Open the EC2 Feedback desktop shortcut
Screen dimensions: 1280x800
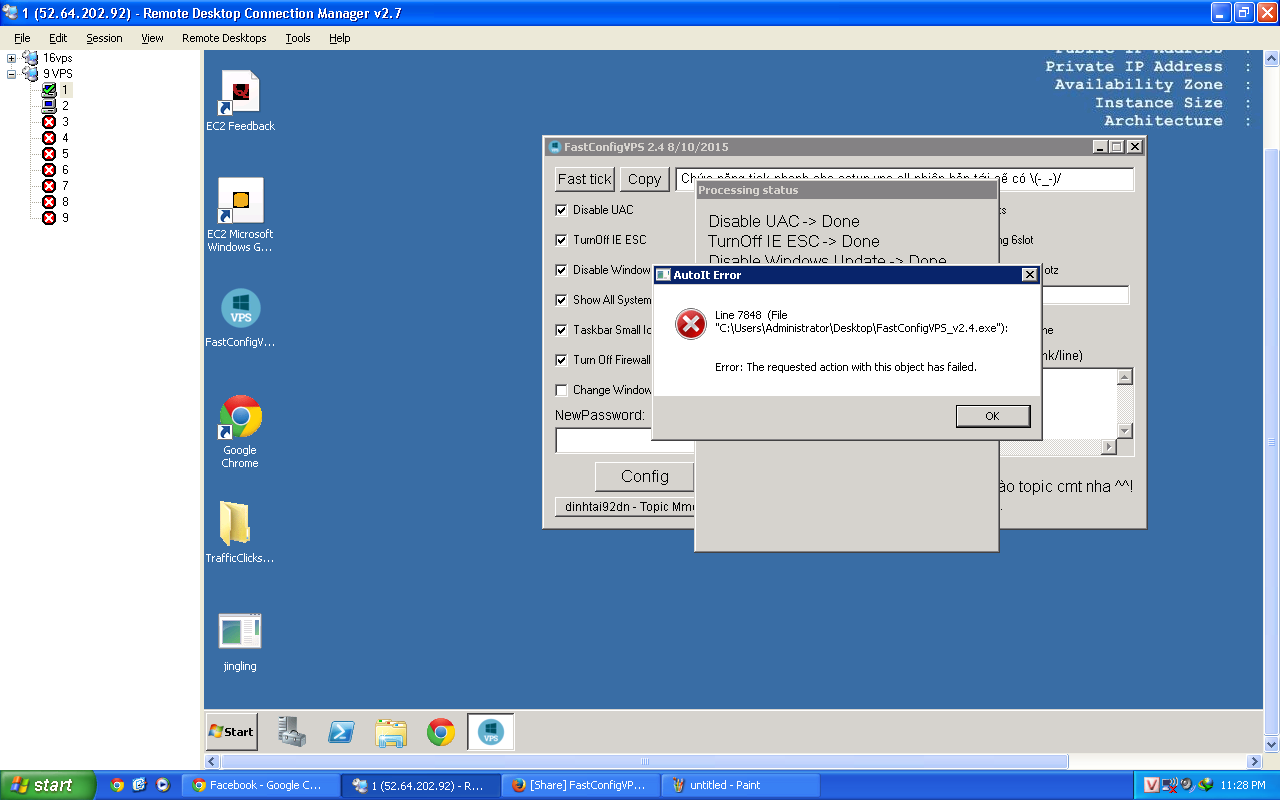coord(240,100)
